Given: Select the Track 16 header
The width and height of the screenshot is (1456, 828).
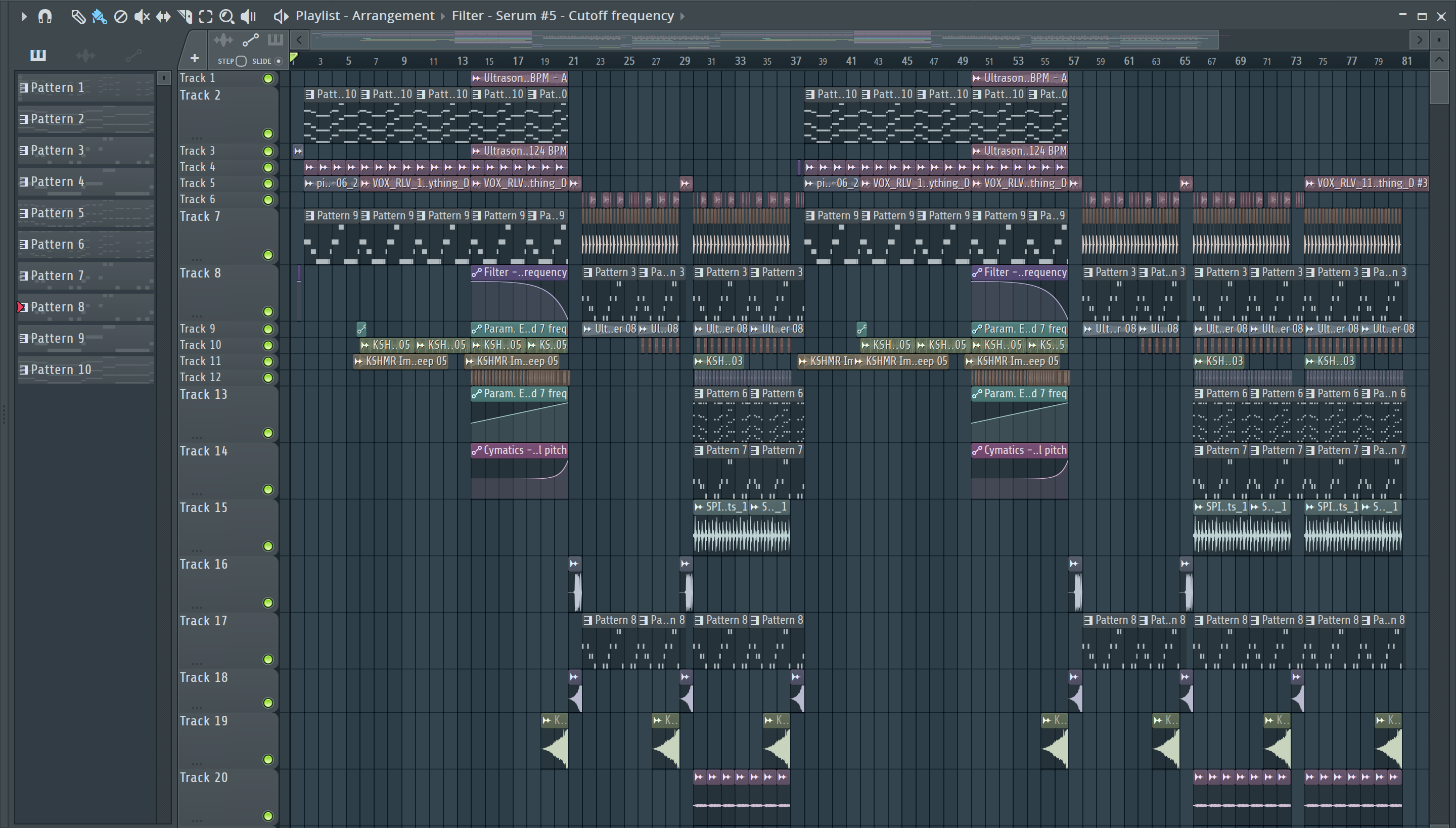Looking at the screenshot, I should (227, 583).
